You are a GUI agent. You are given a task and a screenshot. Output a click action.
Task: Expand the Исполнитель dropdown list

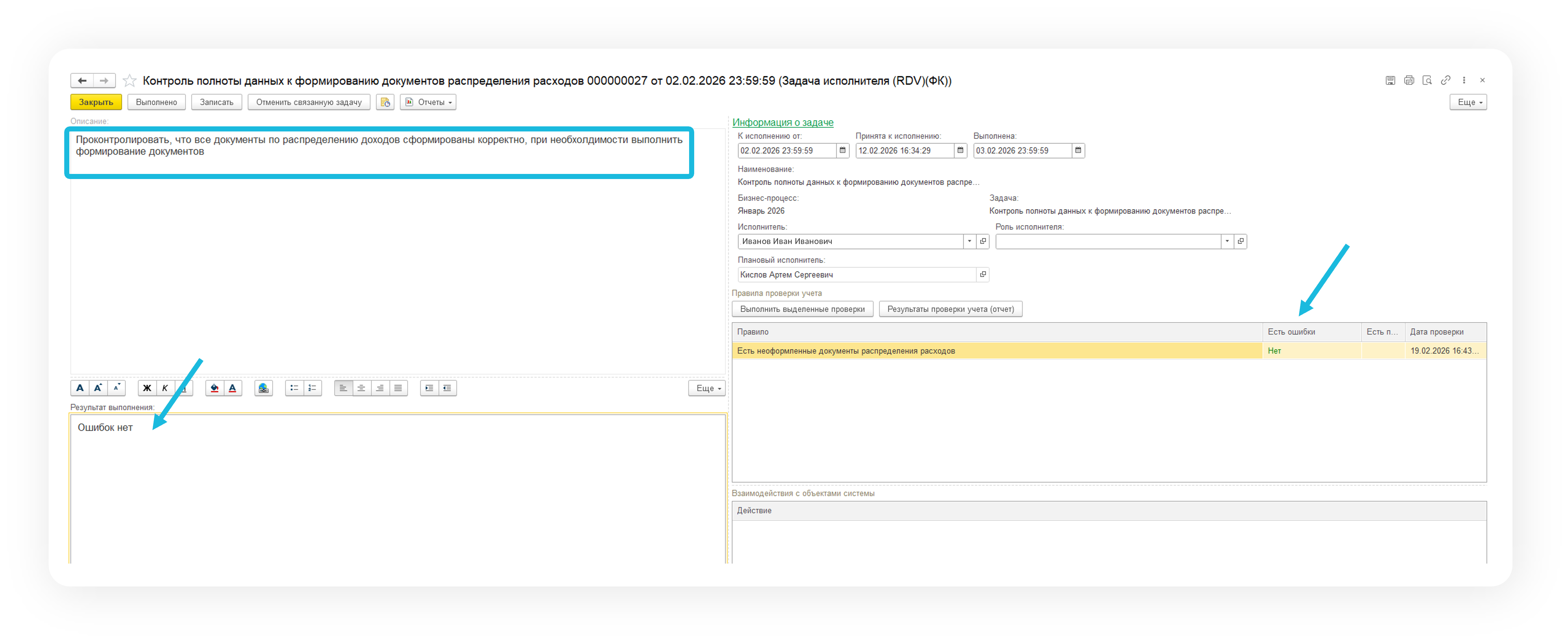(x=970, y=241)
